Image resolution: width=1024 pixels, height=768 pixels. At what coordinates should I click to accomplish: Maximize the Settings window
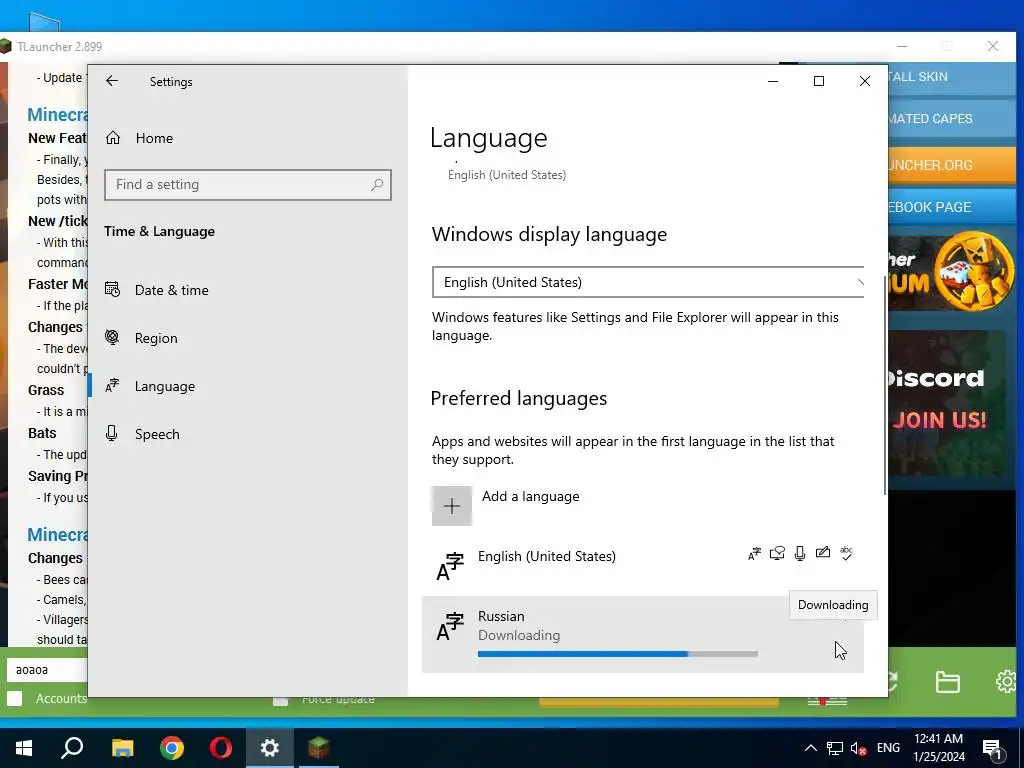pos(819,81)
